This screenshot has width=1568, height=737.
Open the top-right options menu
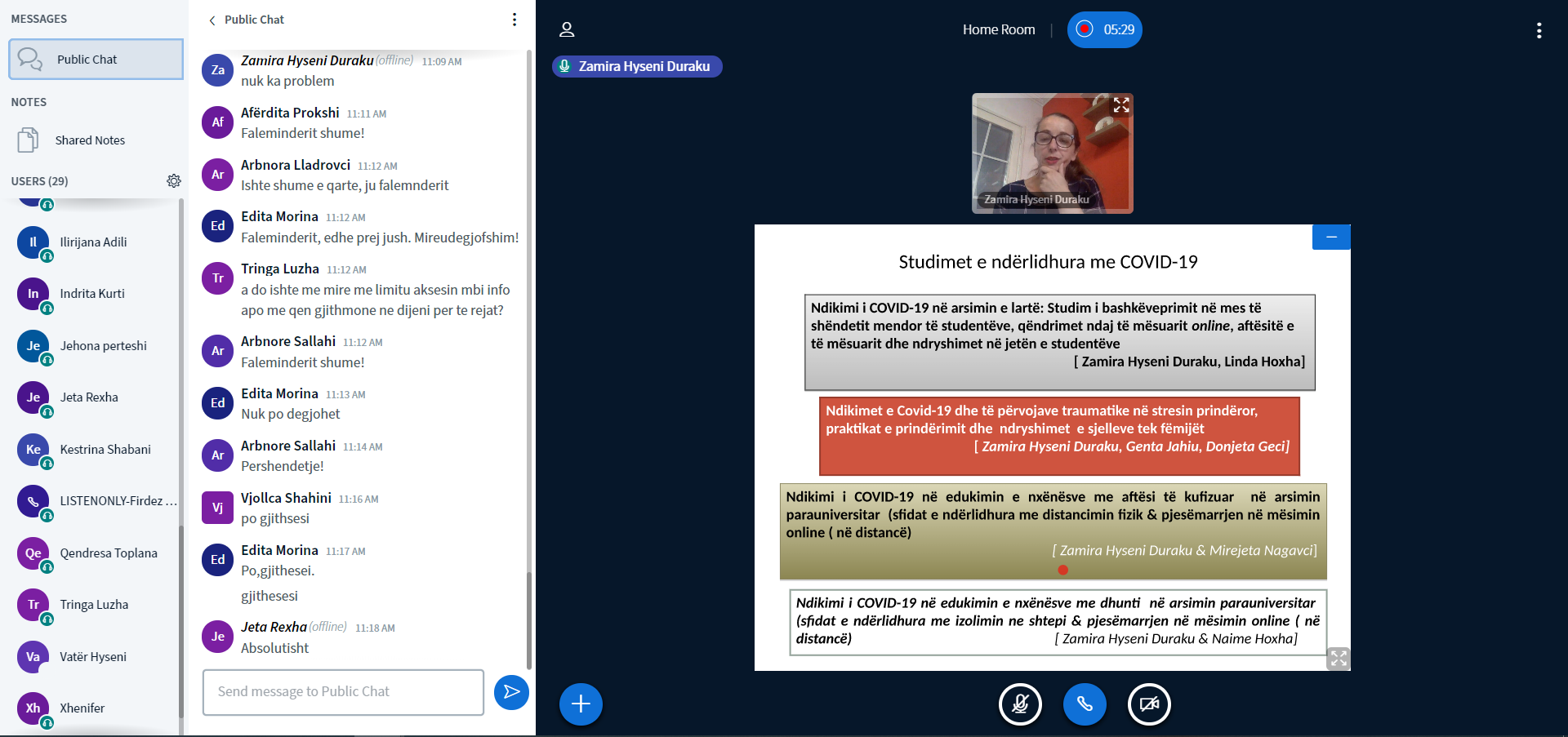tap(1539, 30)
